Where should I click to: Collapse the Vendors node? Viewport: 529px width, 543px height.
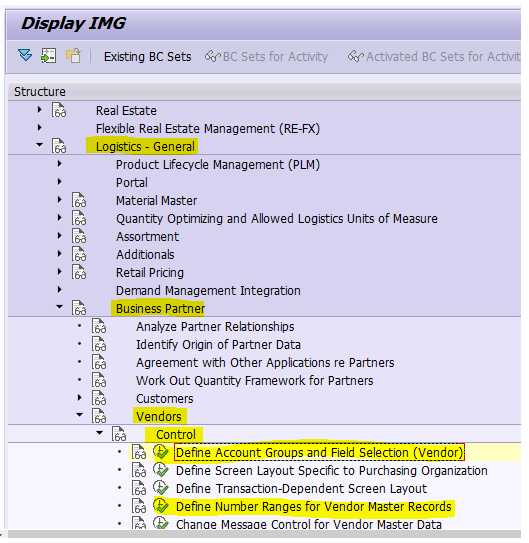(x=80, y=415)
